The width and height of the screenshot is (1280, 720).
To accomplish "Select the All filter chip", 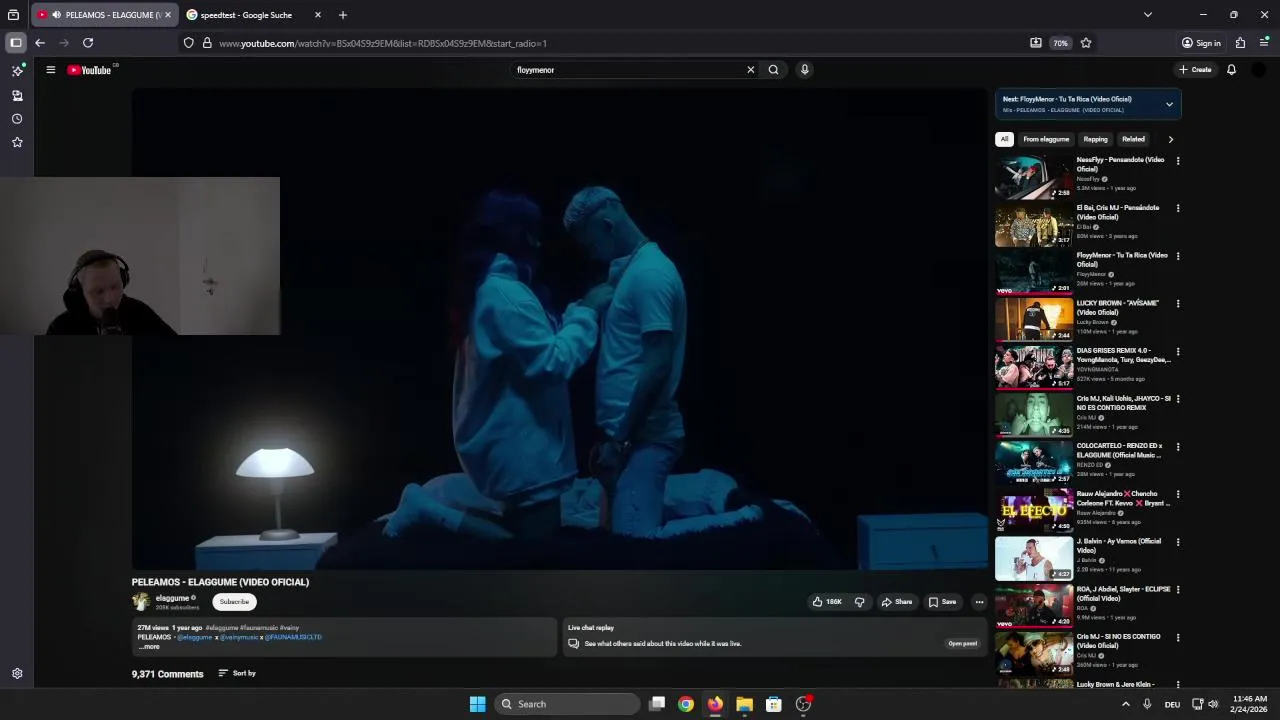I will tap(1004, 139).
